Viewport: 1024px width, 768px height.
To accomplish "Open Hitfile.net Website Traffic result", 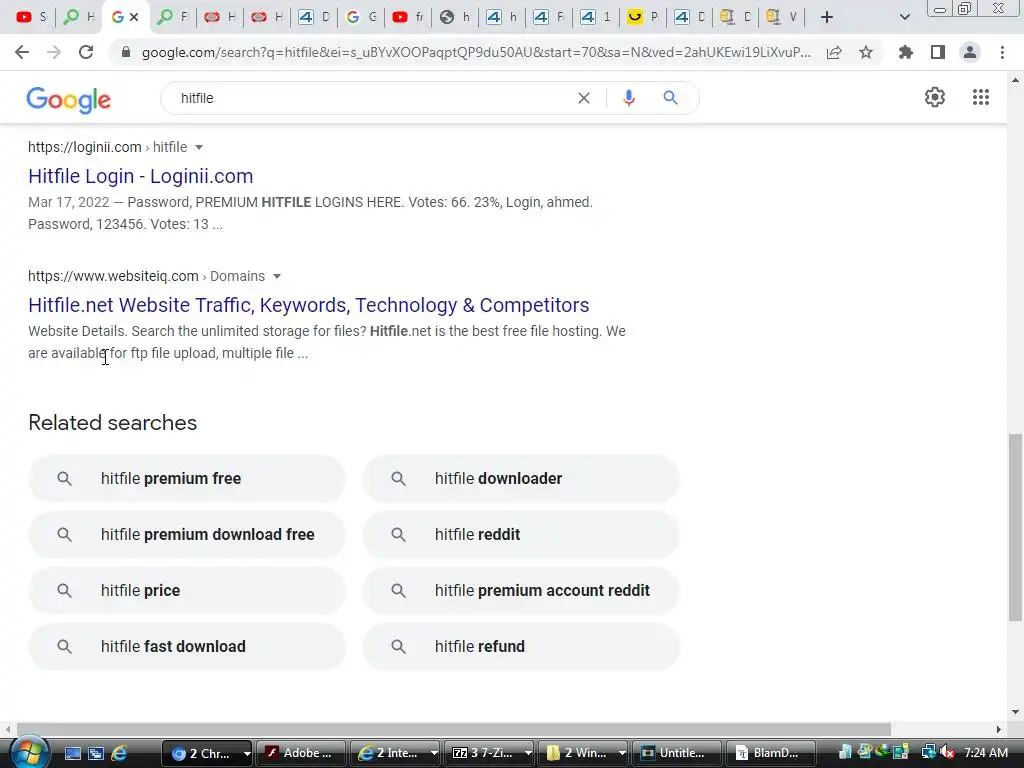I will click(308, 305).
